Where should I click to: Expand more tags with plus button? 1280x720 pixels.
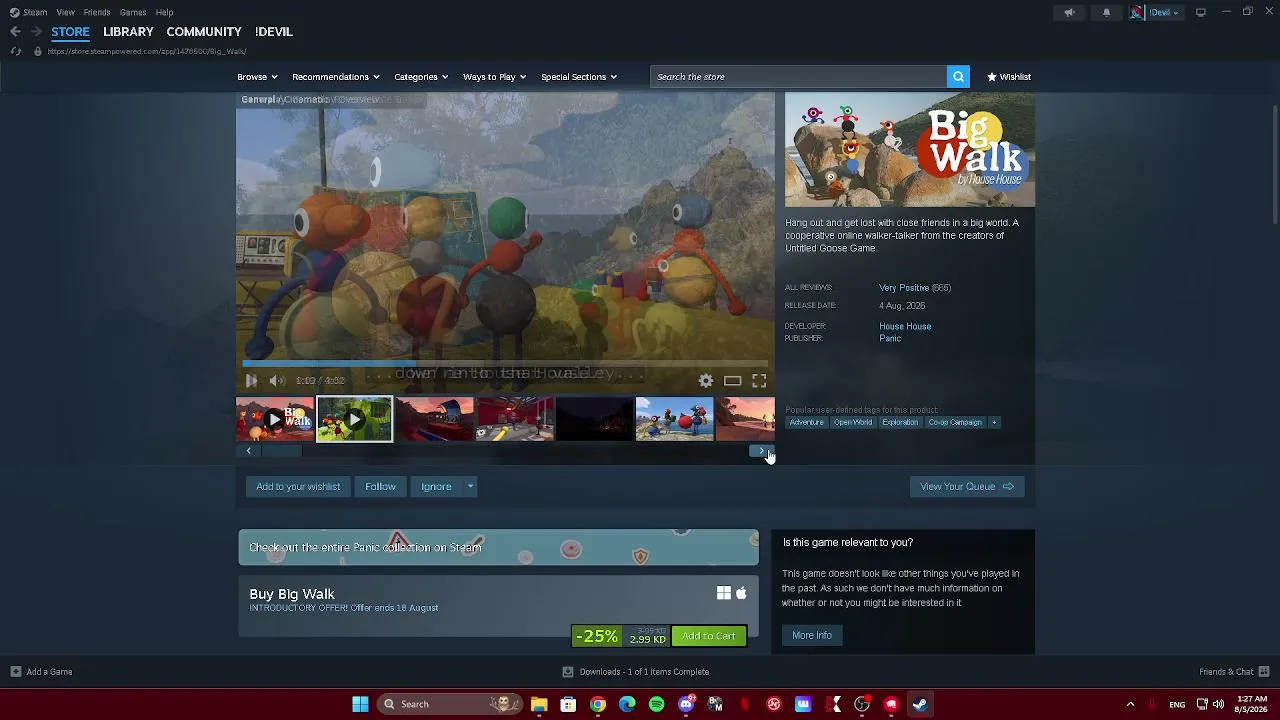click(994, 422)
